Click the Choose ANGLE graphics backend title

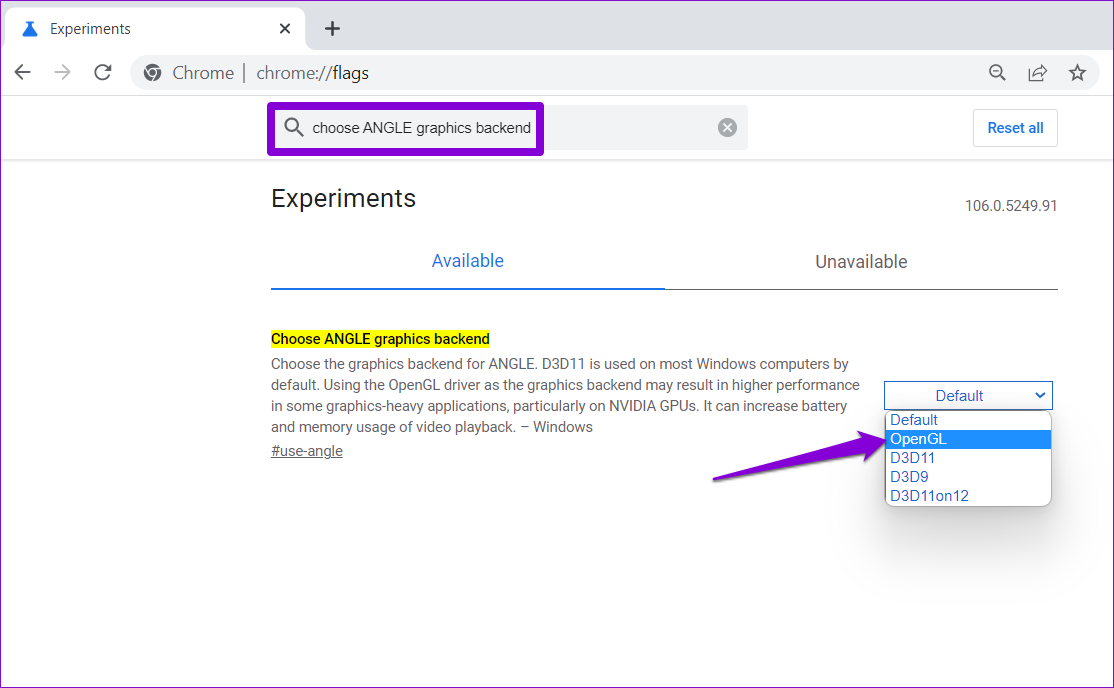click(380, 339)
